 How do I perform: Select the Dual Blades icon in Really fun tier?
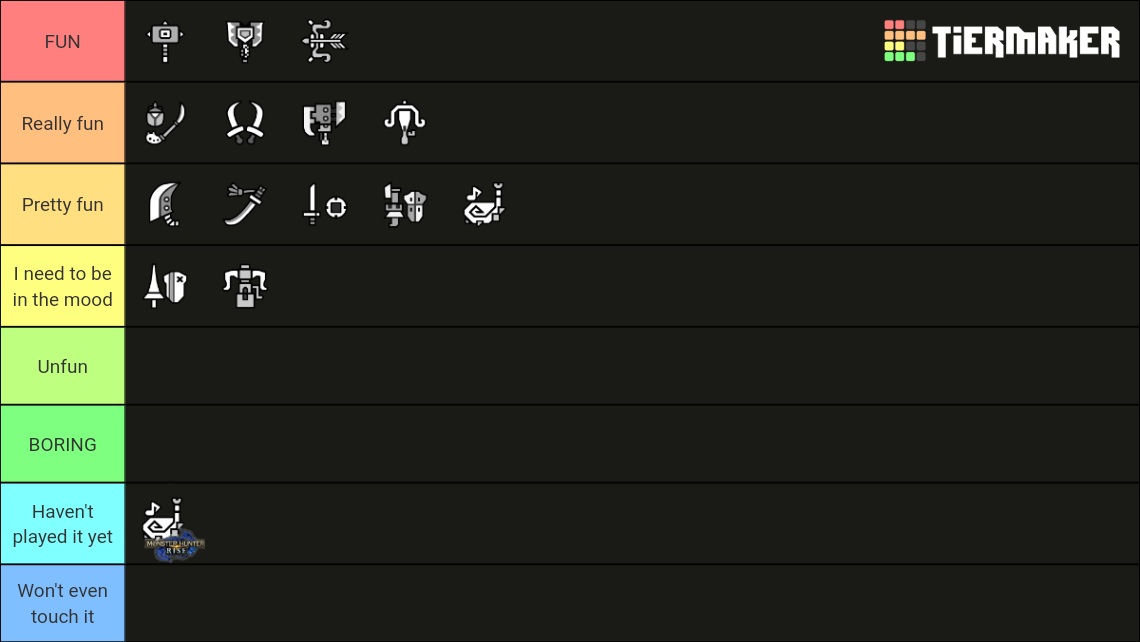pyautogui.click(x=245, y=122)
